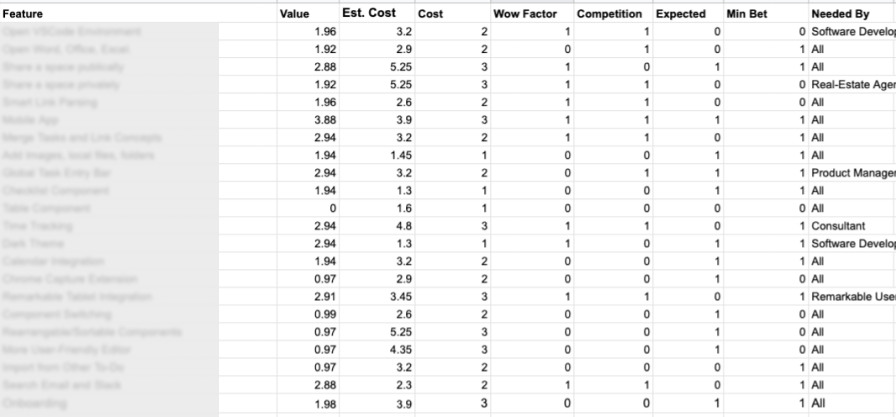
Task: Select the 2.91 Value cell
Action: click(308, 297)
